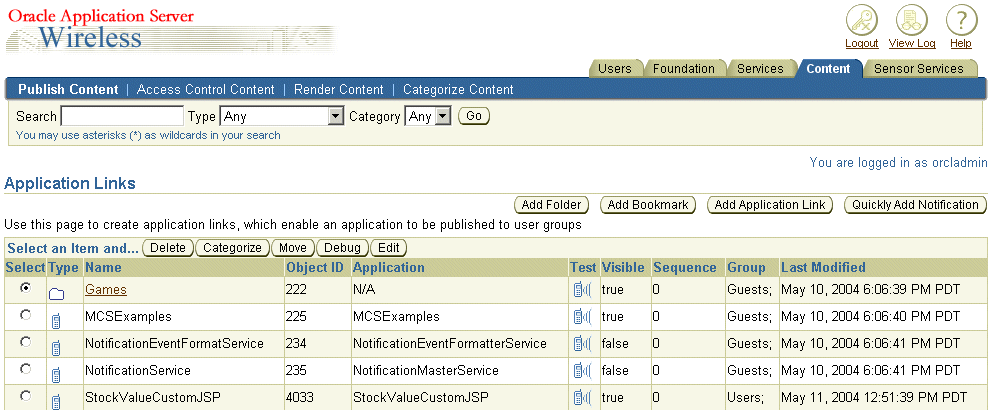Run the Test icon for NotificationEventFormatService
The height and width of the screenshot is (410, 992).
click(x=582, y=344)
